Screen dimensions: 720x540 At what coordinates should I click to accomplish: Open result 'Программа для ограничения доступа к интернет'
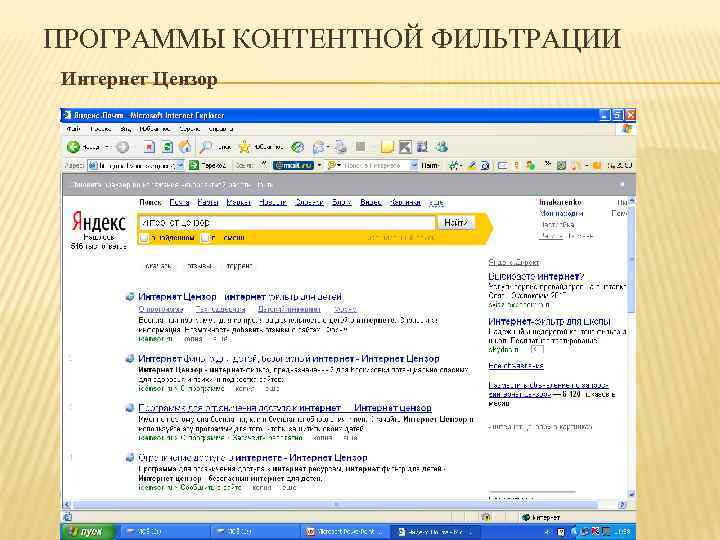285,408
